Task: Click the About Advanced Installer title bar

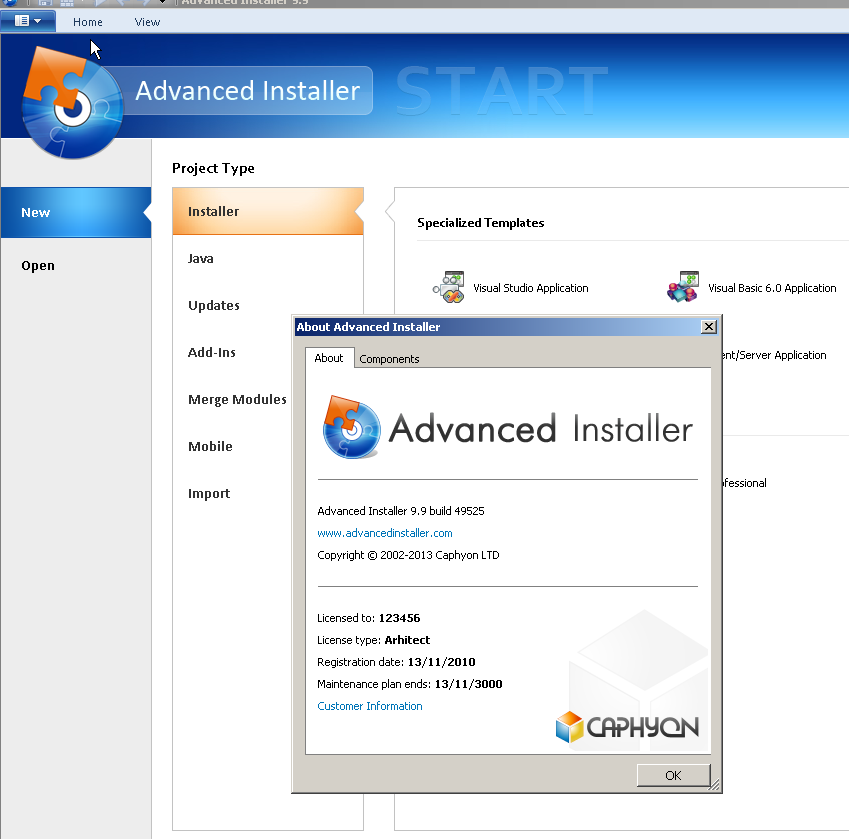Action: (497, 326)
